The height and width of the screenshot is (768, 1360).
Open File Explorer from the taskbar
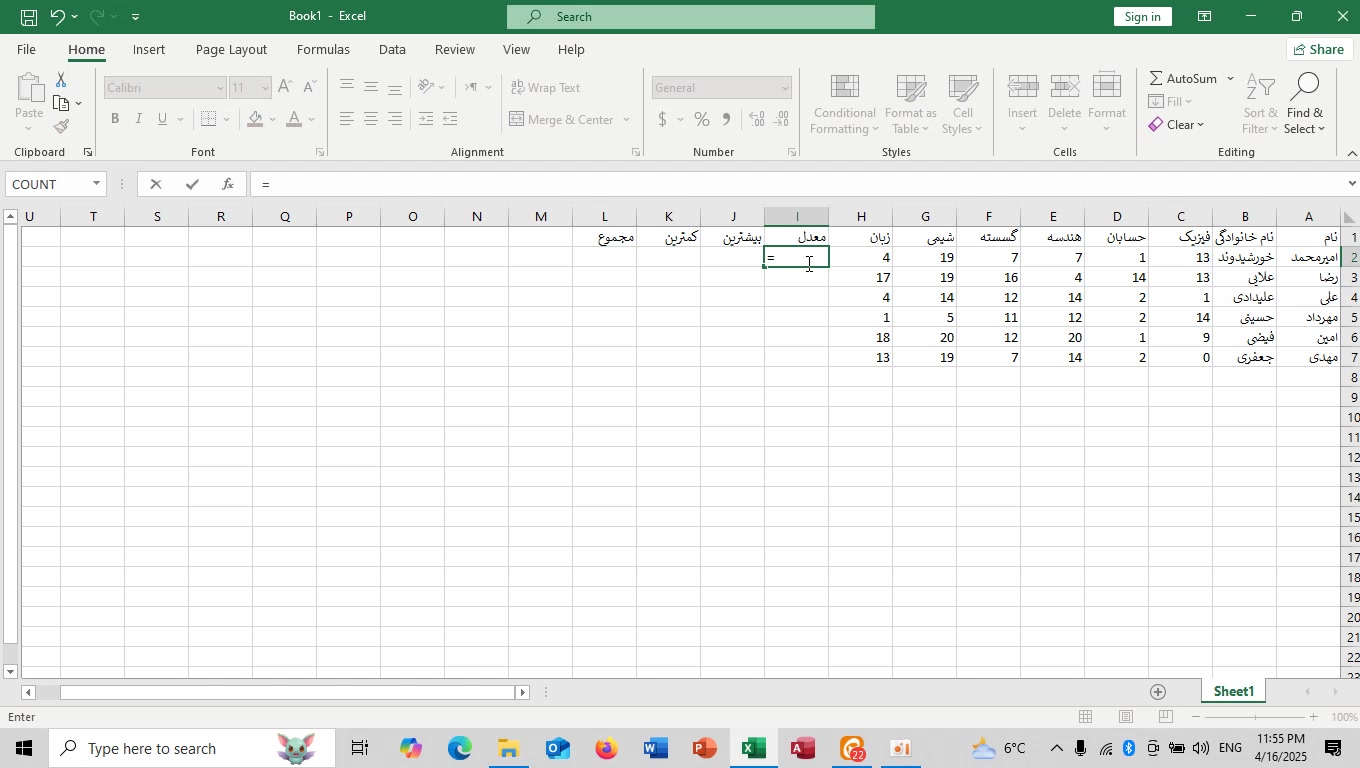click(508, 748)
